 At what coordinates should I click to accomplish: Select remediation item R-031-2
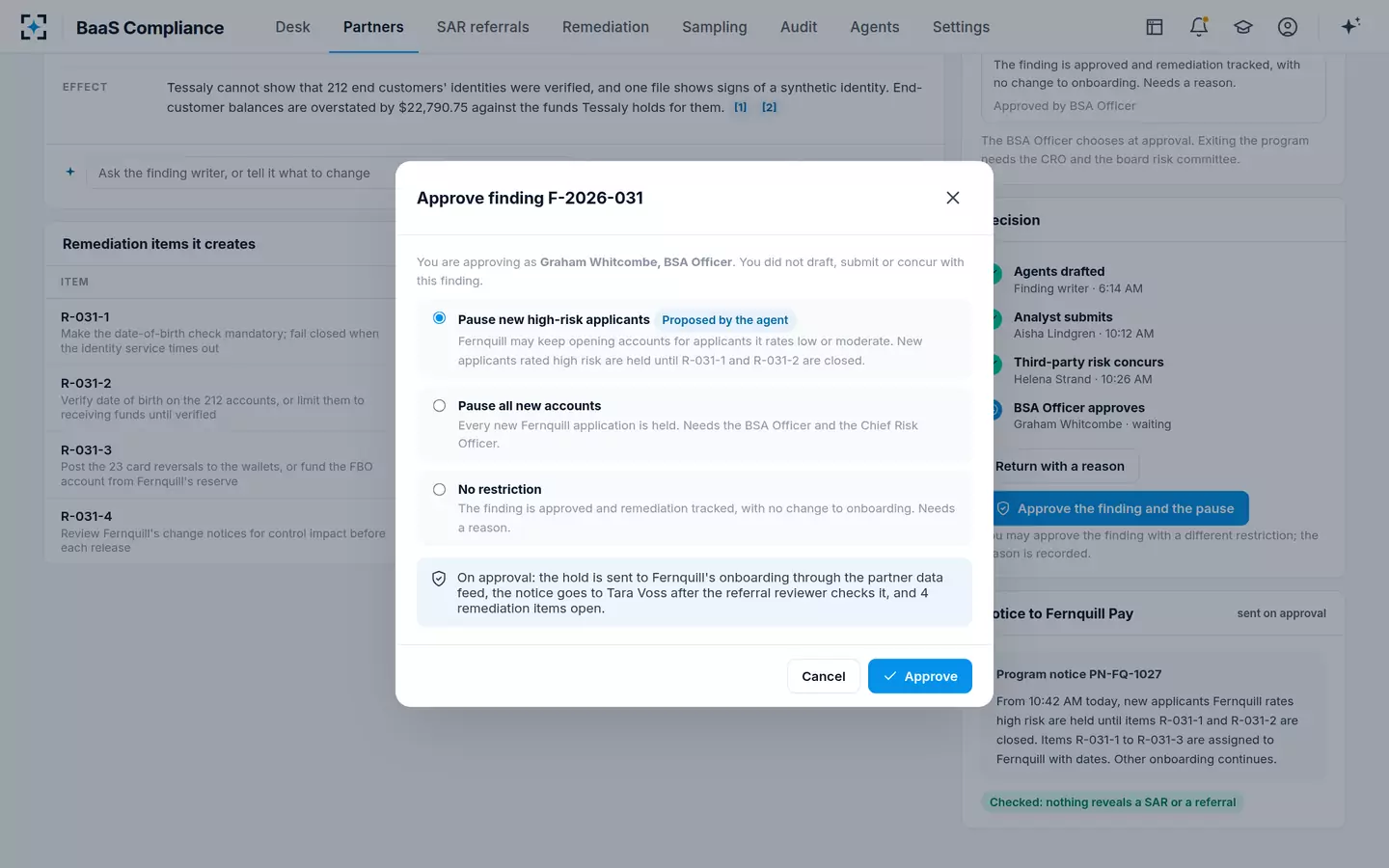click(x=224, y=398)
